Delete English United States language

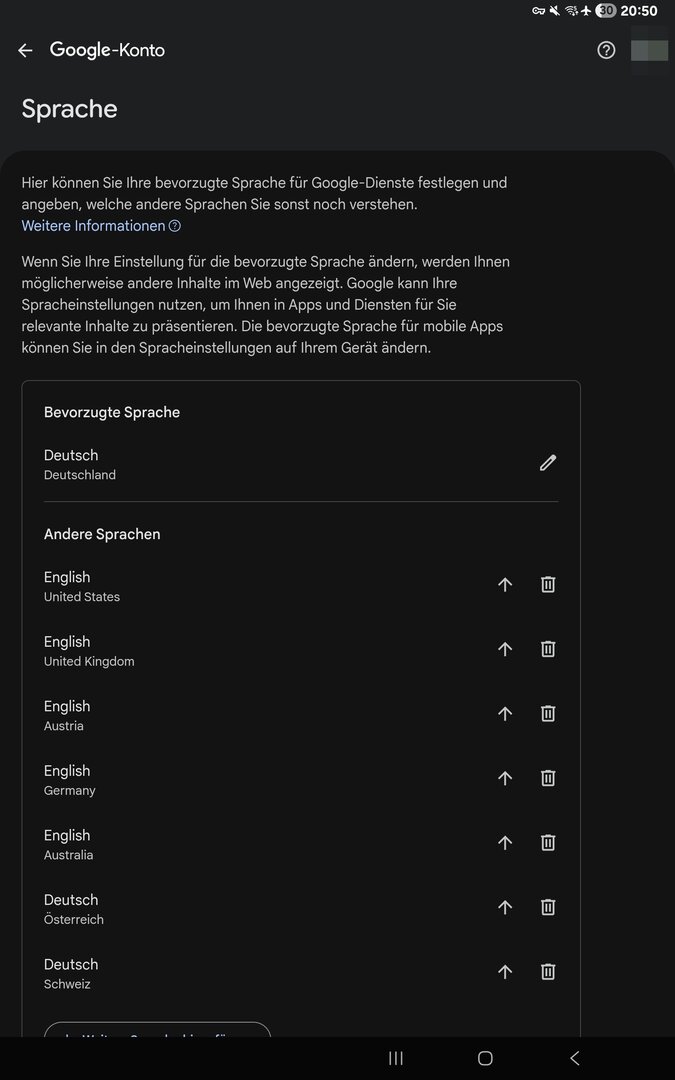click(548, 585)
